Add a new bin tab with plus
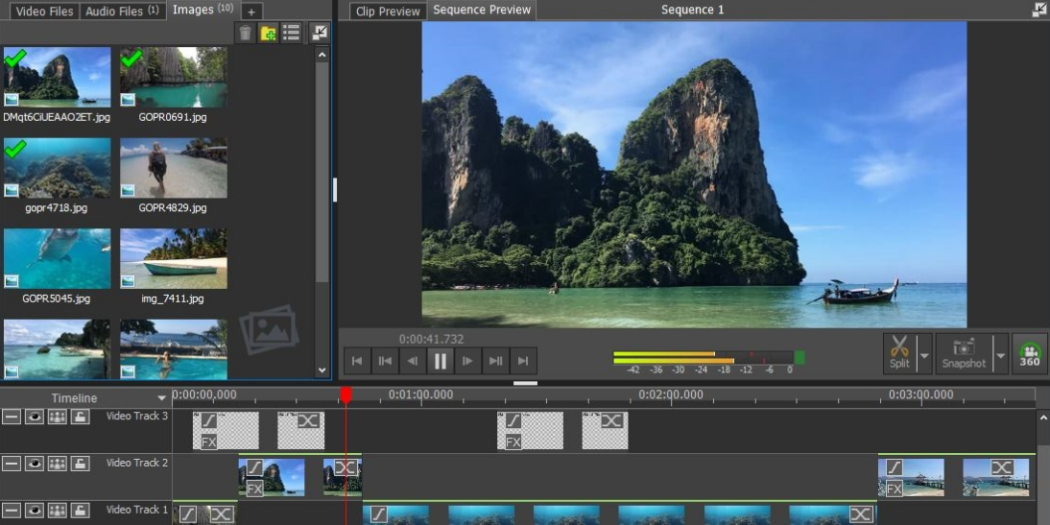The width and height of the screenshot is (1050, 525). tap(251, 11)
